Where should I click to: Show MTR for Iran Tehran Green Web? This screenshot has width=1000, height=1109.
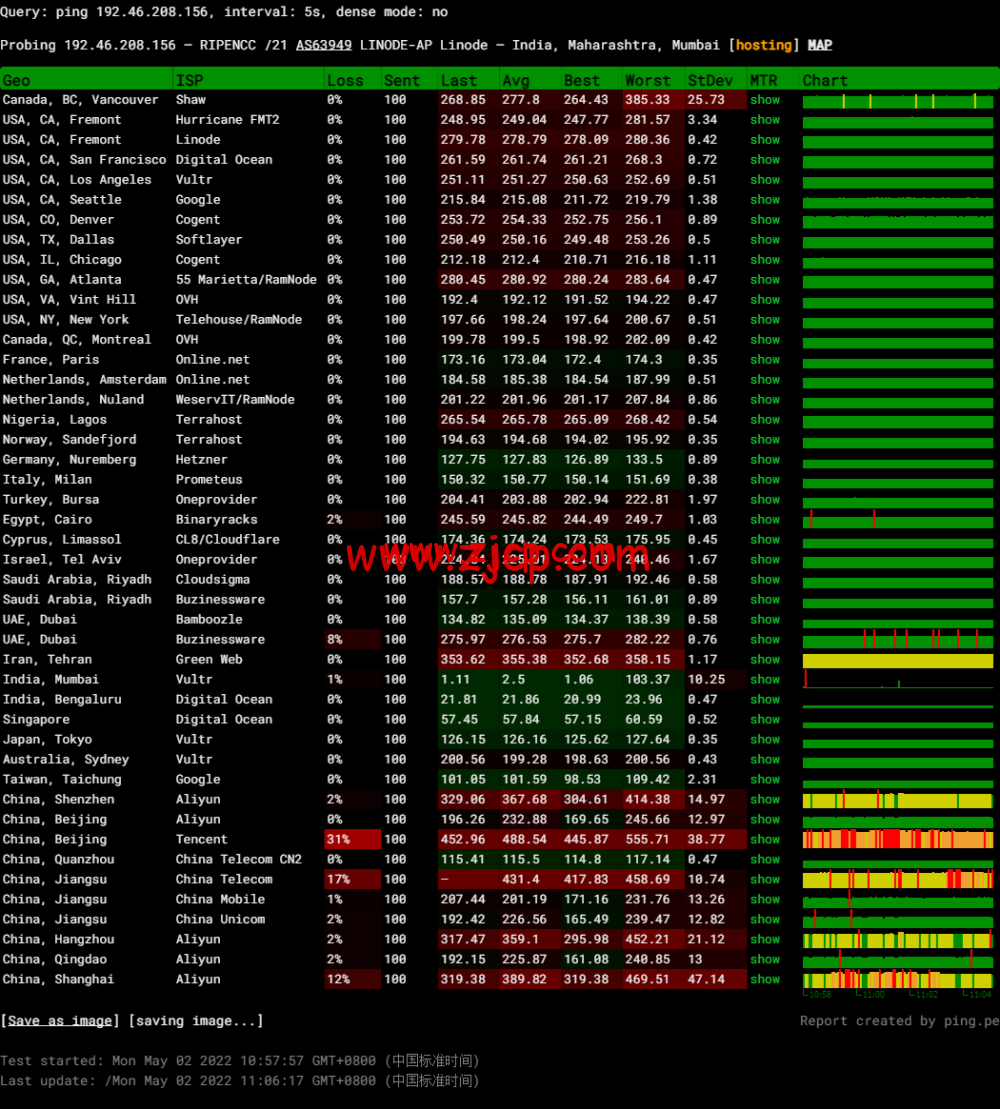765,659
